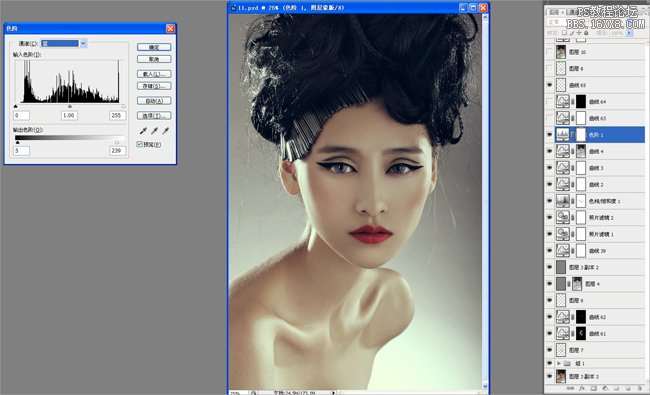The width and height of the screenshot is (650, 395).
Task: Toggle the Preview checkbox in Levels dialog
Action: tap(140, 144)
